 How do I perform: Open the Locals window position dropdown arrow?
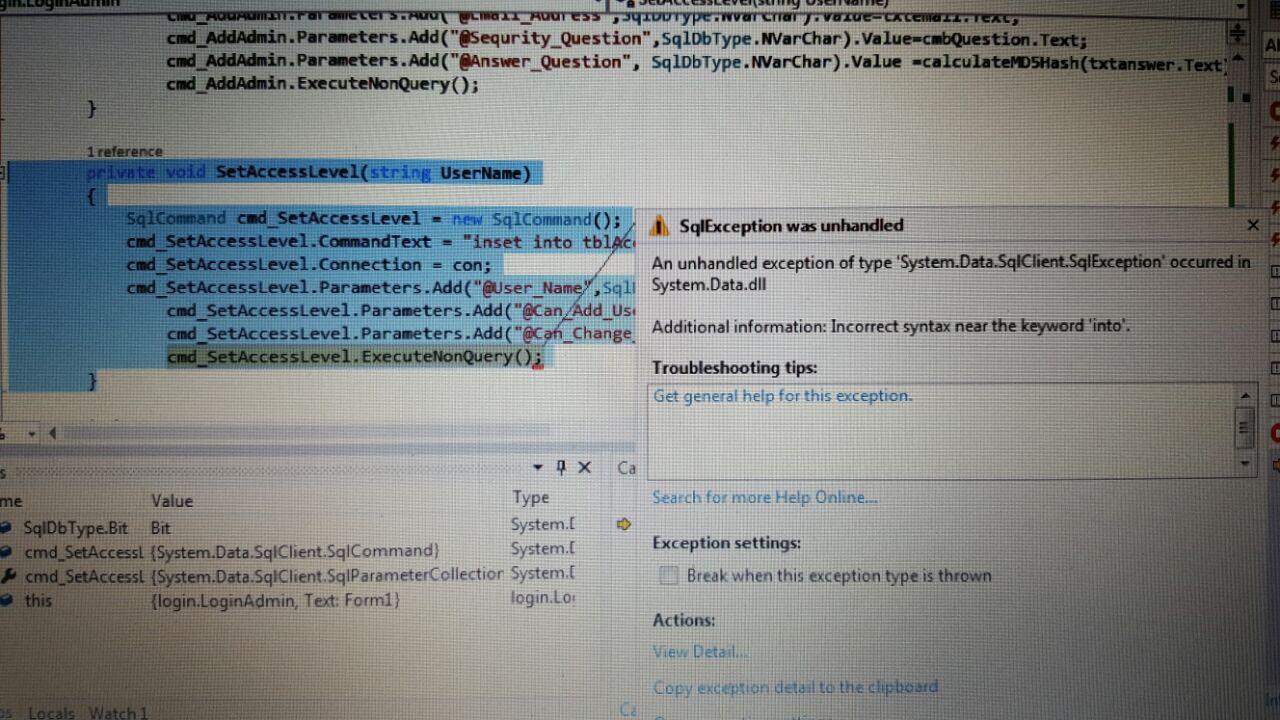click(538, 467)
